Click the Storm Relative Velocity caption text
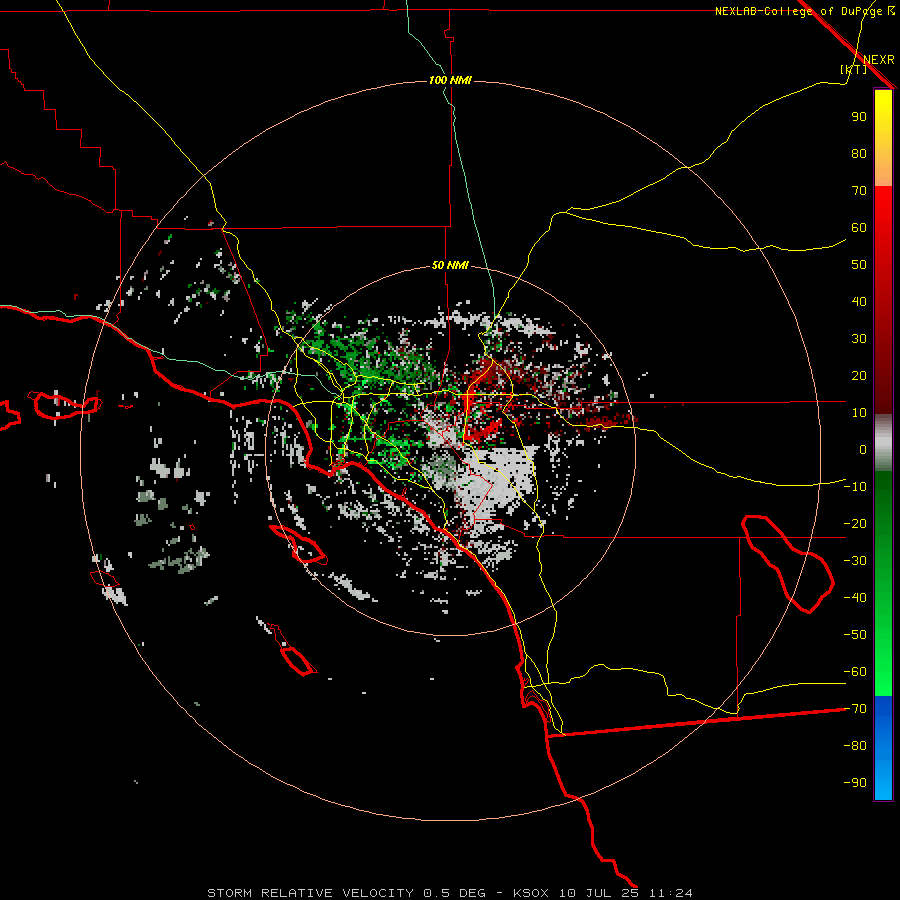The image size is (900, 900). [x=449, y=893]
